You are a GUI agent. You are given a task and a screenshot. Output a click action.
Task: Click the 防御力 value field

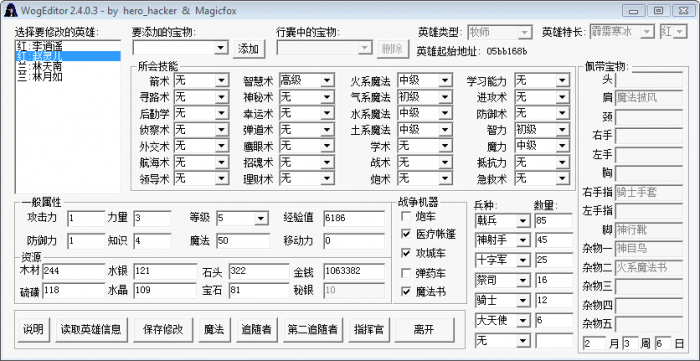[86, 241]
